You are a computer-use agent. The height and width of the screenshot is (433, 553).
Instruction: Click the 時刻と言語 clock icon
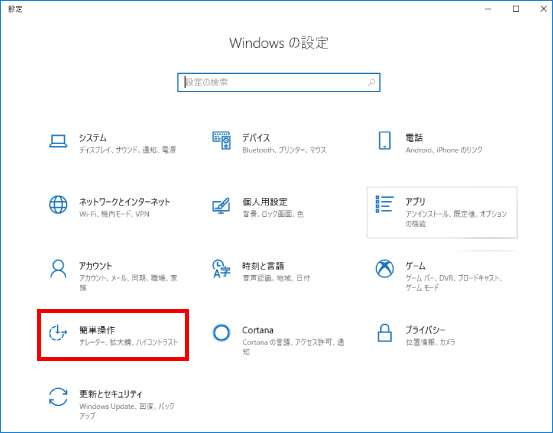pyautogui.click(x=221, y=269)
